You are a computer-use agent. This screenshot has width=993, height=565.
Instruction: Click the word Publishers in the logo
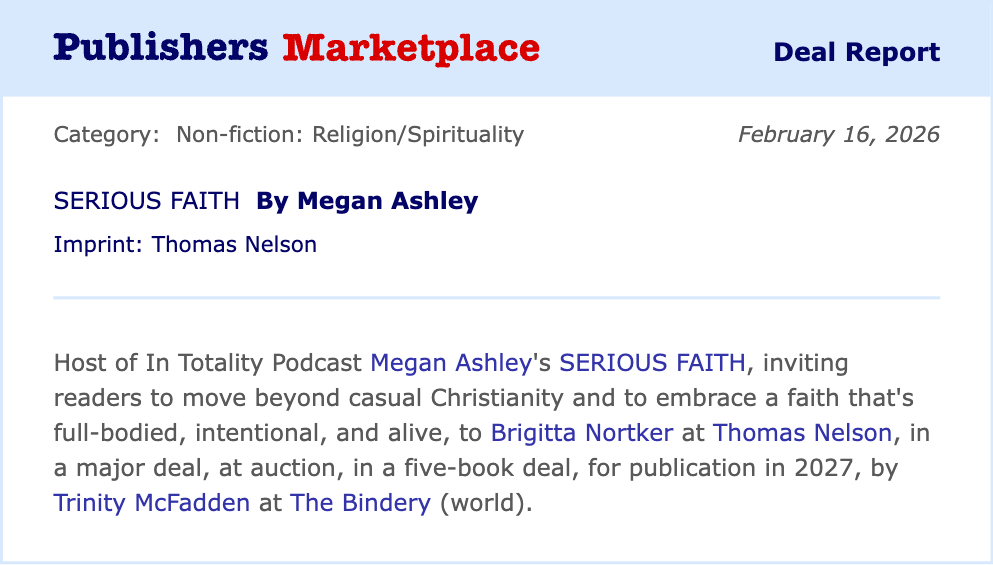pos(161,48)
